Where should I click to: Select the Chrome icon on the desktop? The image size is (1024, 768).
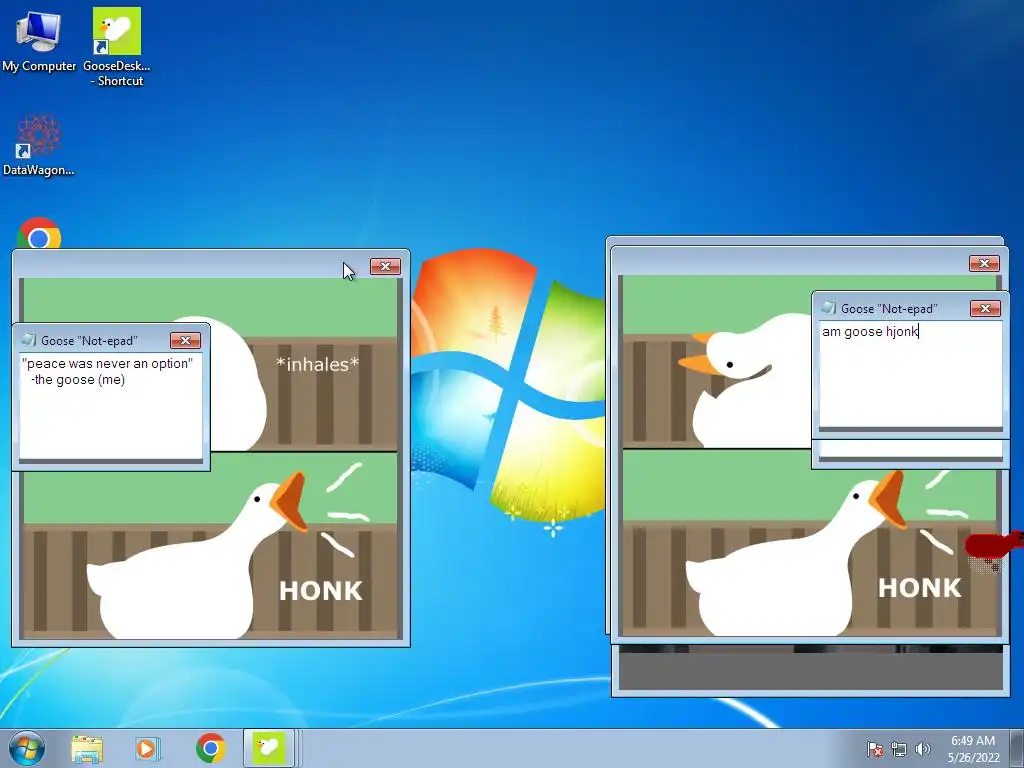point(39,233)
